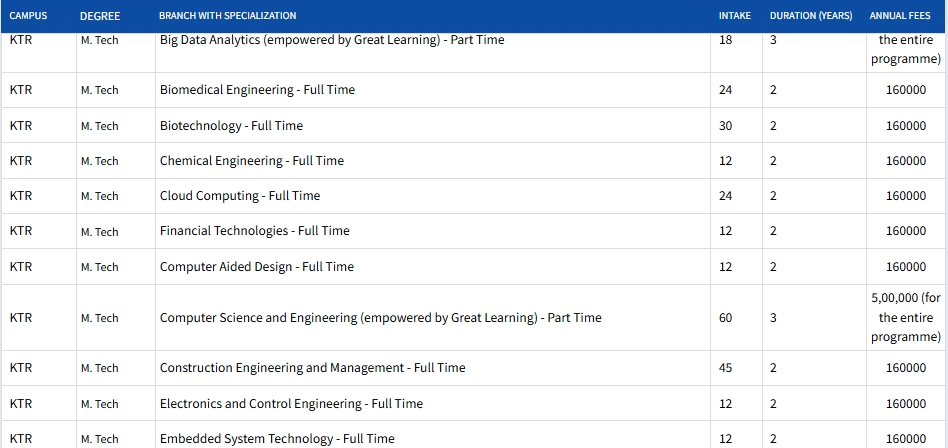
Task: Click the DEGREE column header
Action: pos(100,16)
